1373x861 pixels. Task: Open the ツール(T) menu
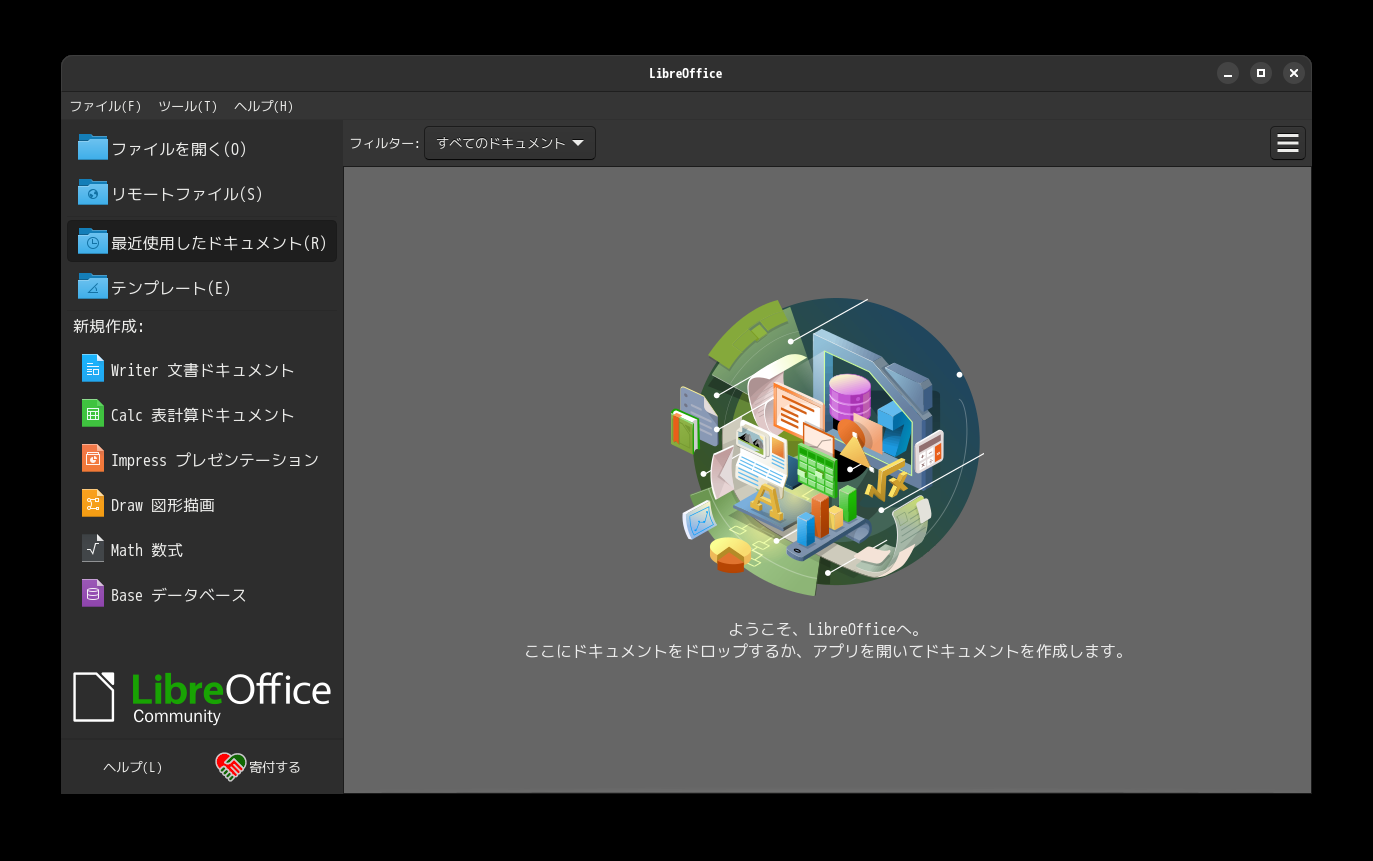coord(188,106)
